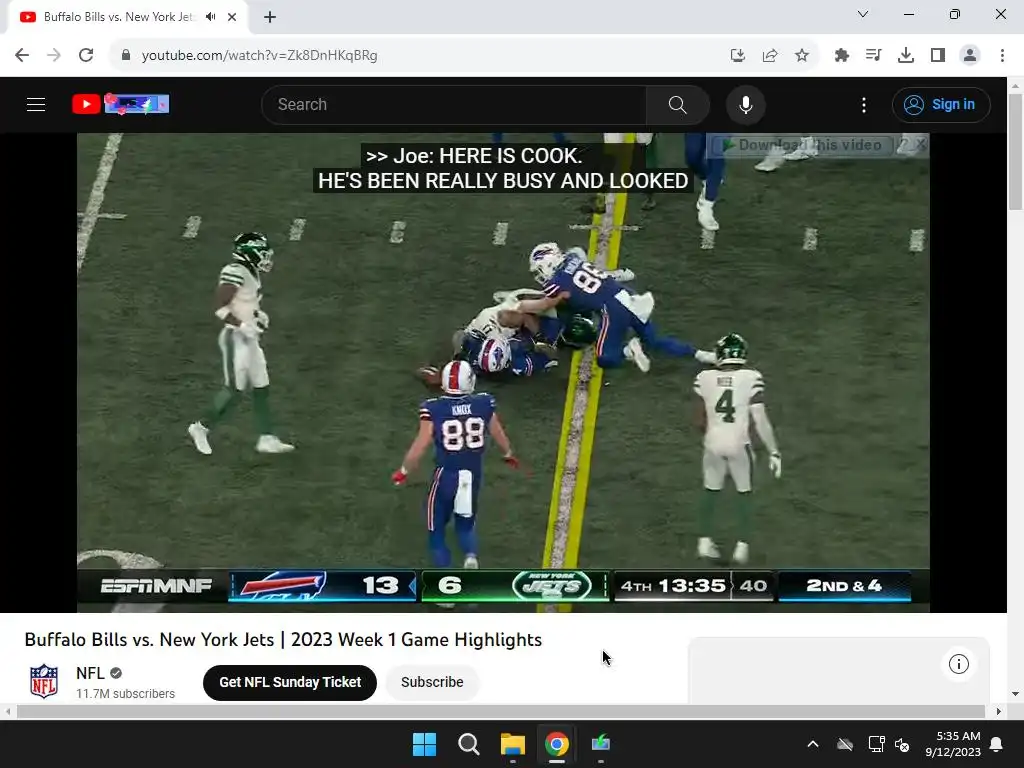Close the Buffalo Bills vs. New York Jets tab
Viewport: 1024px width, 768px height.
point(232,17)
